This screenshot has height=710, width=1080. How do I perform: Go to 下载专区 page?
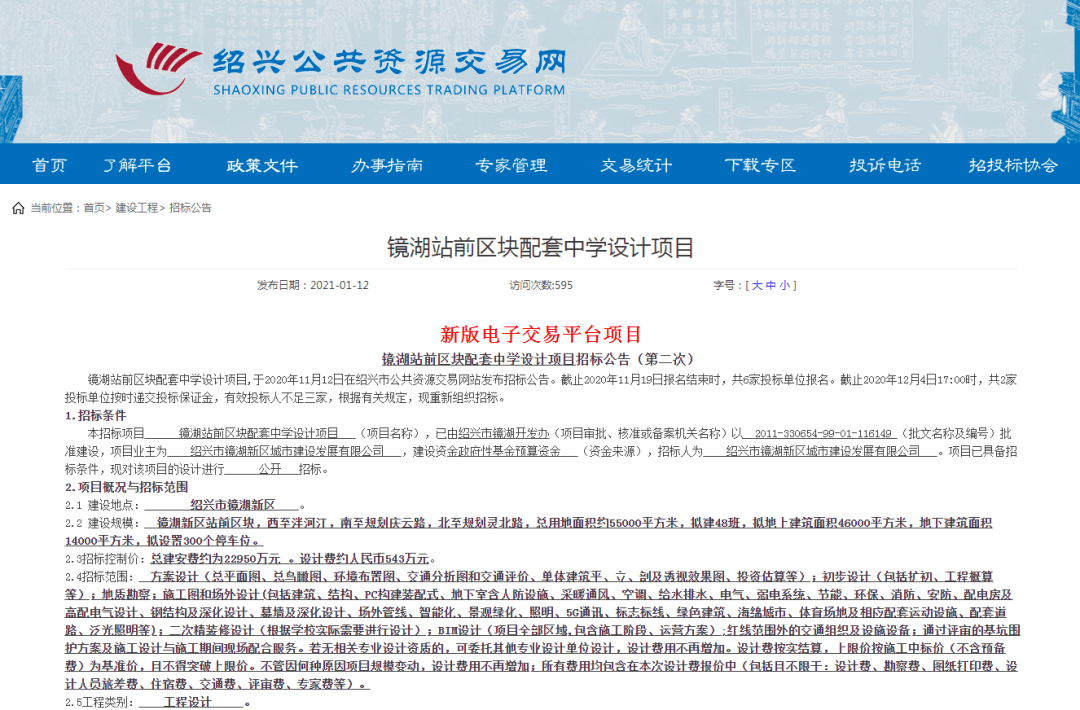(x=760, y=165)
